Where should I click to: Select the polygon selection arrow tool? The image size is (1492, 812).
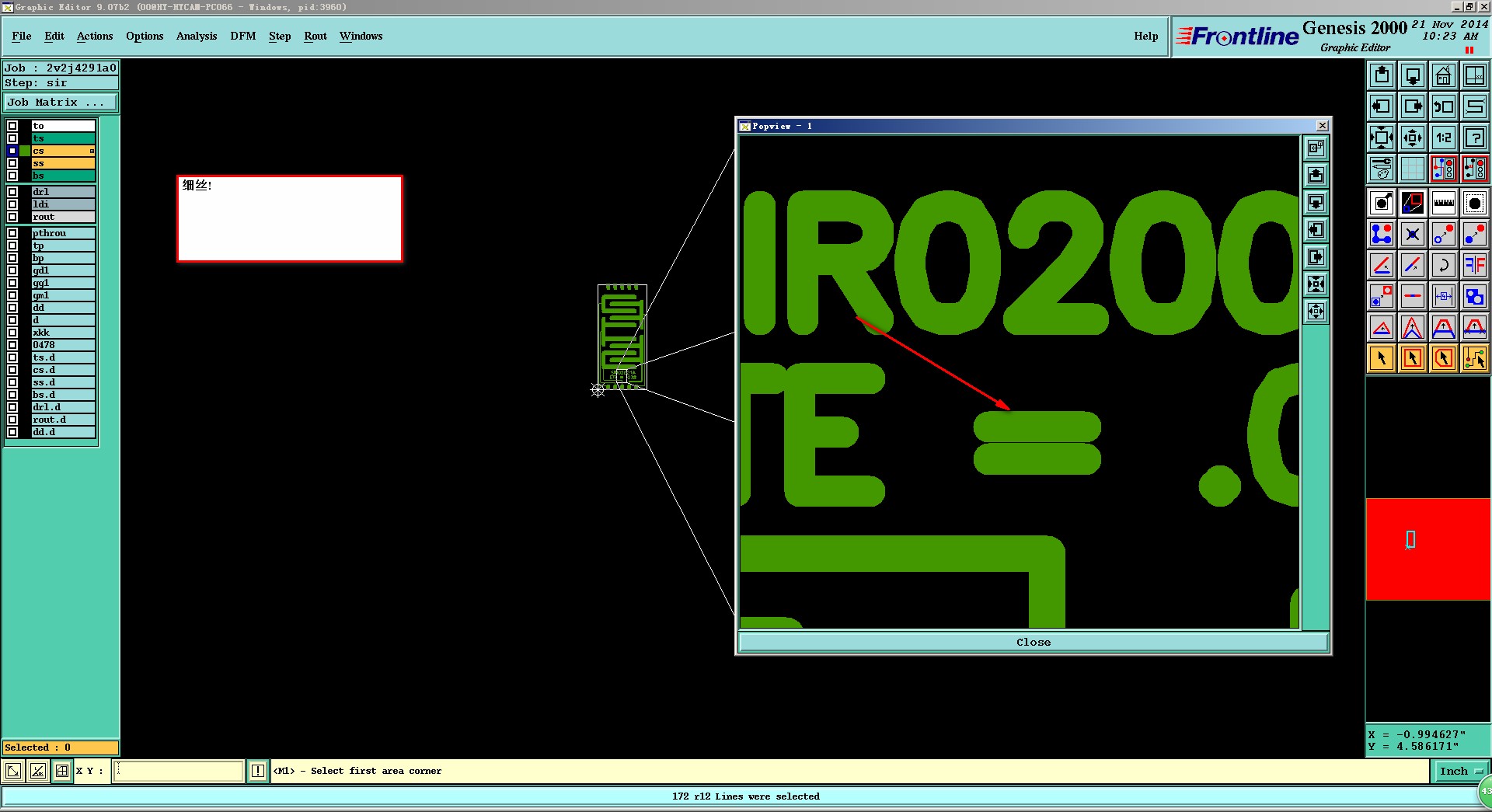[1444, 358]
